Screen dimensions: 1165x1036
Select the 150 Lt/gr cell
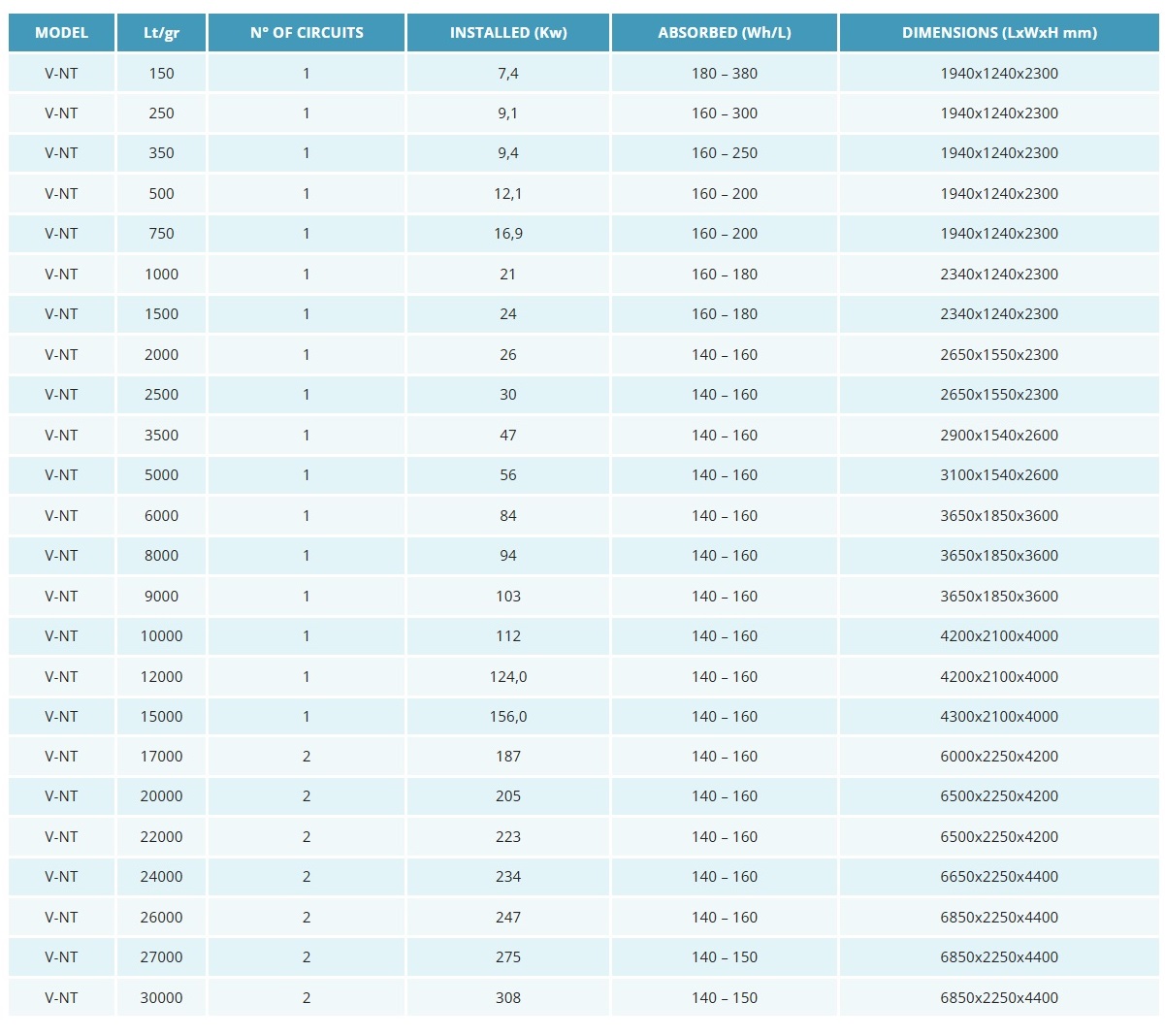(x=161, y=74)
